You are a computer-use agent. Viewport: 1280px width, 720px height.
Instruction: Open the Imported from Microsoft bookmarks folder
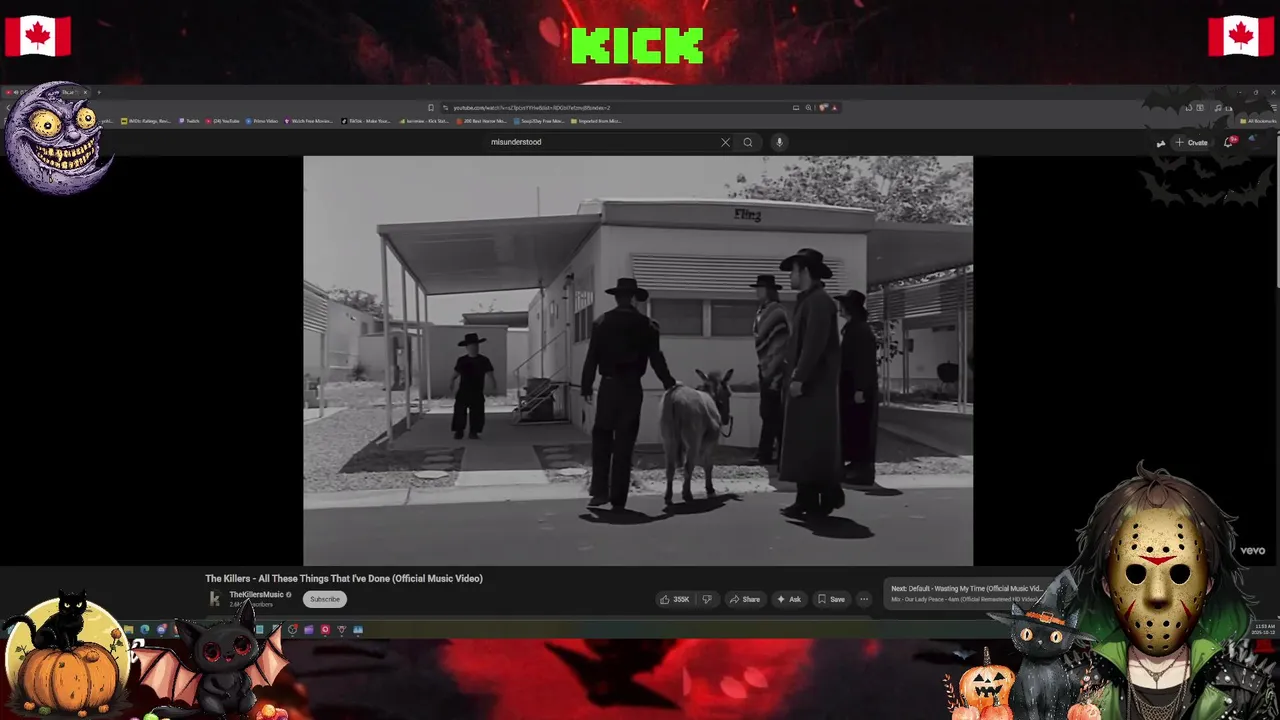[597, 121]
